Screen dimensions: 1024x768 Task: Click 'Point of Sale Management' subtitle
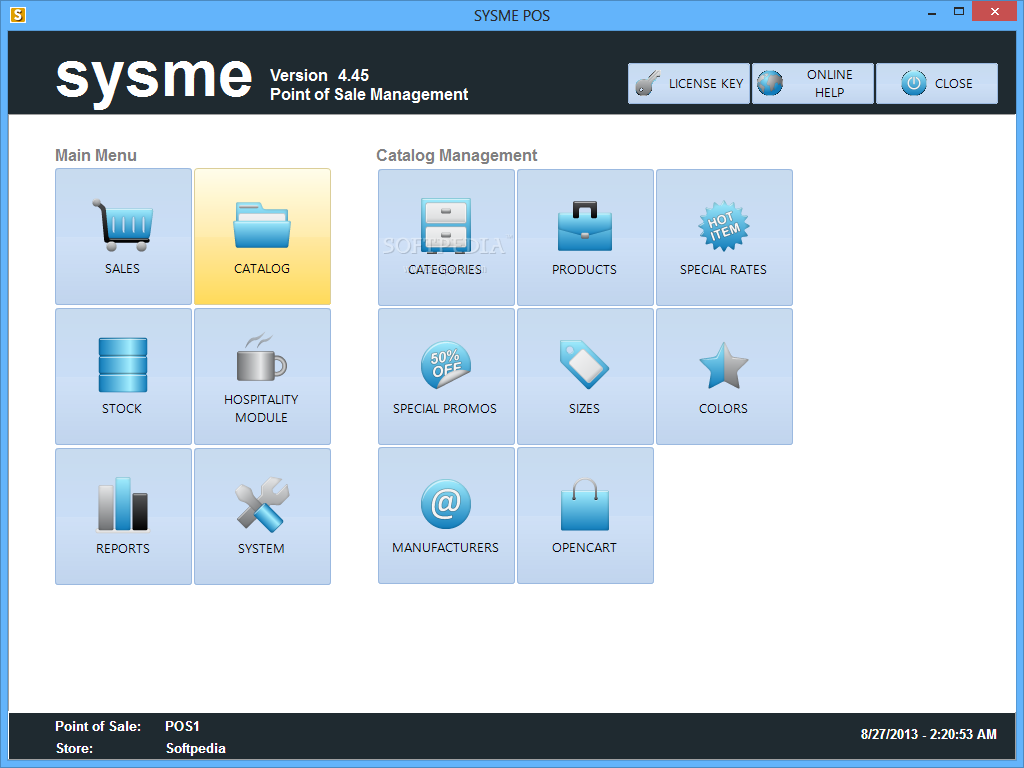(x=369, y=95)
